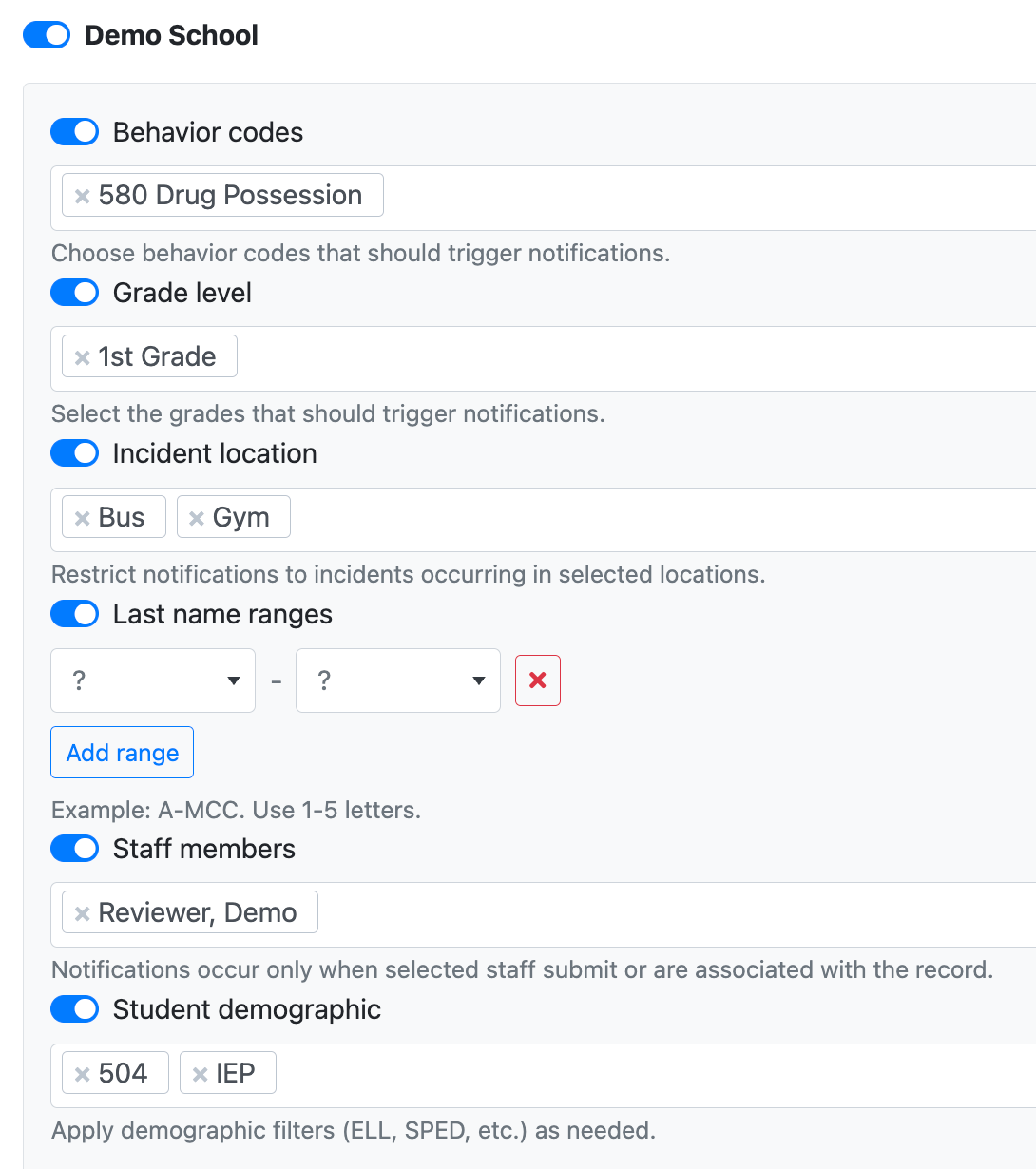The width and height of the screenshot is (1036, 1169).
Task: Remove the 580 Drug Possession tag
Action: [x=83, y=196]
